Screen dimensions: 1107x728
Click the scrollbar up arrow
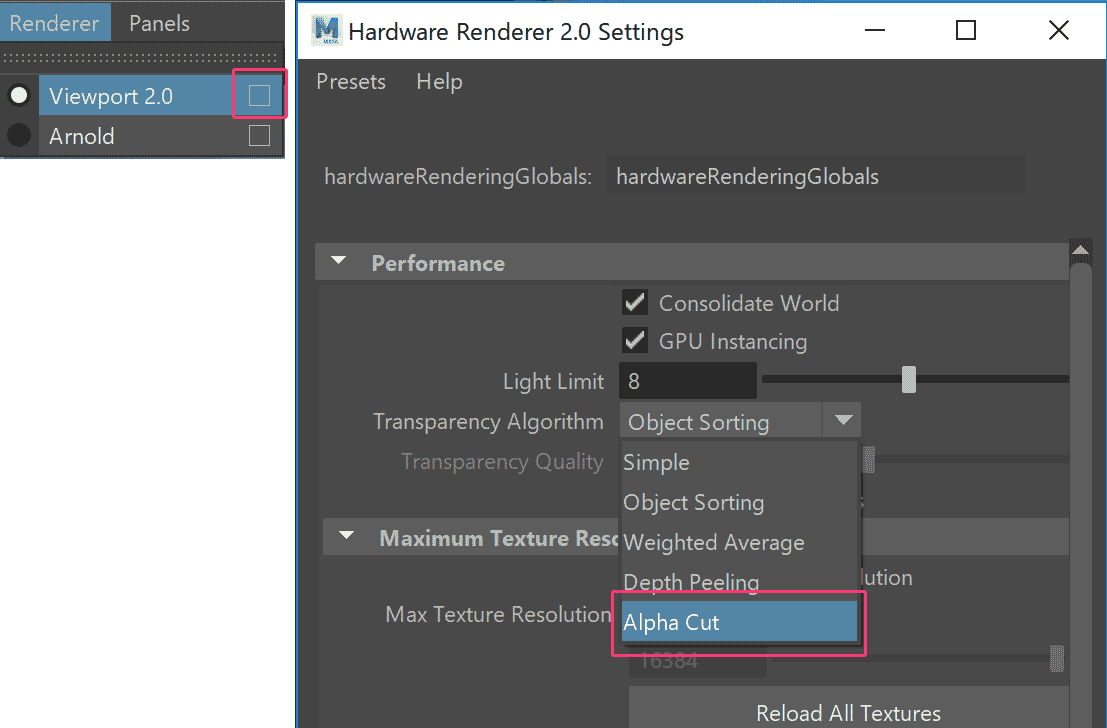[1080, 250]
